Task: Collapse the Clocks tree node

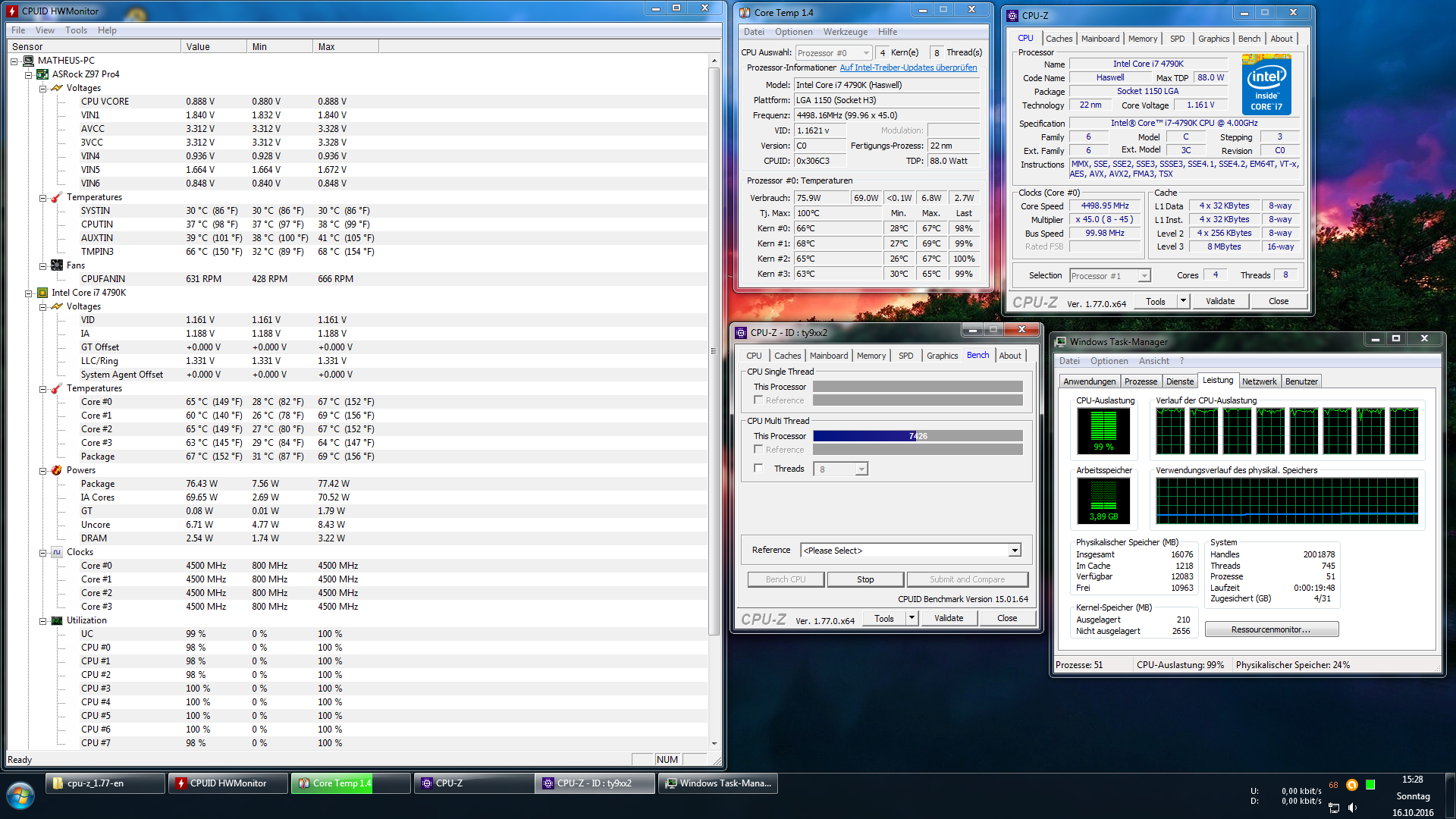Action: pyautogui.click(x=43, y=553)
